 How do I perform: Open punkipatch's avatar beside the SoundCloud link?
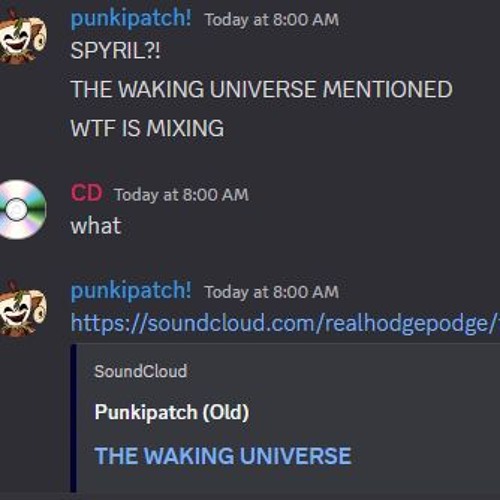point(23,308)
